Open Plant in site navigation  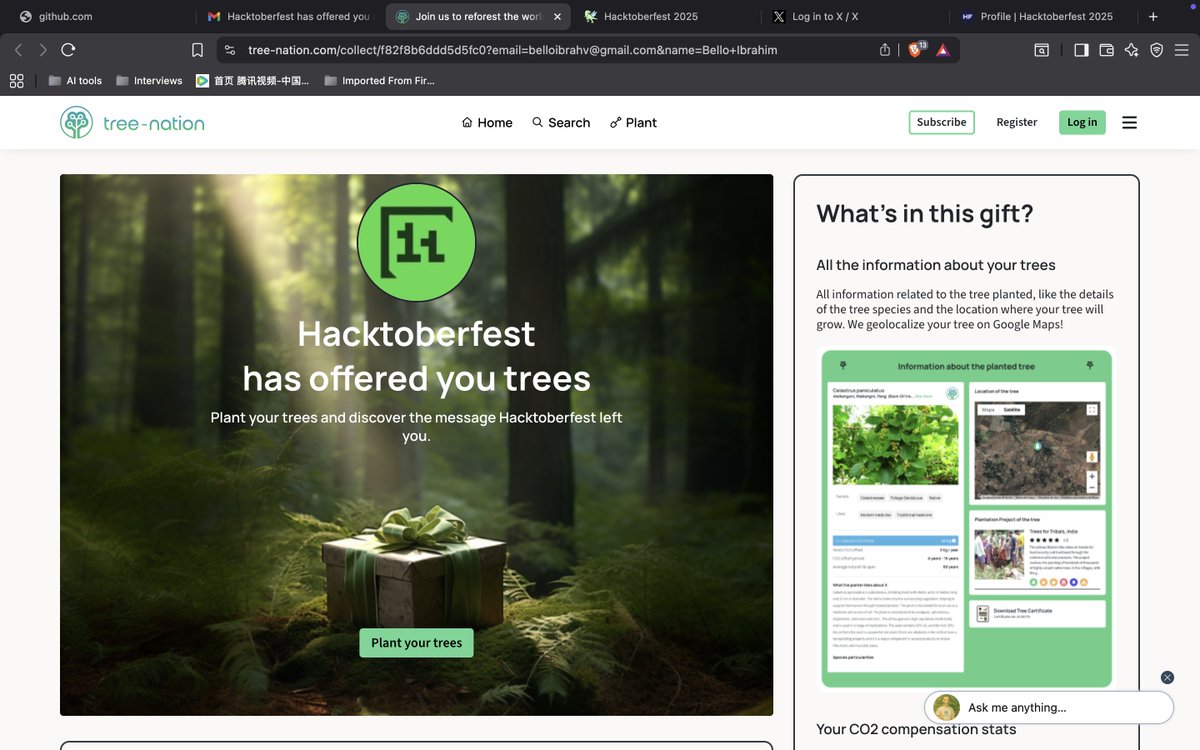(633, 123)
